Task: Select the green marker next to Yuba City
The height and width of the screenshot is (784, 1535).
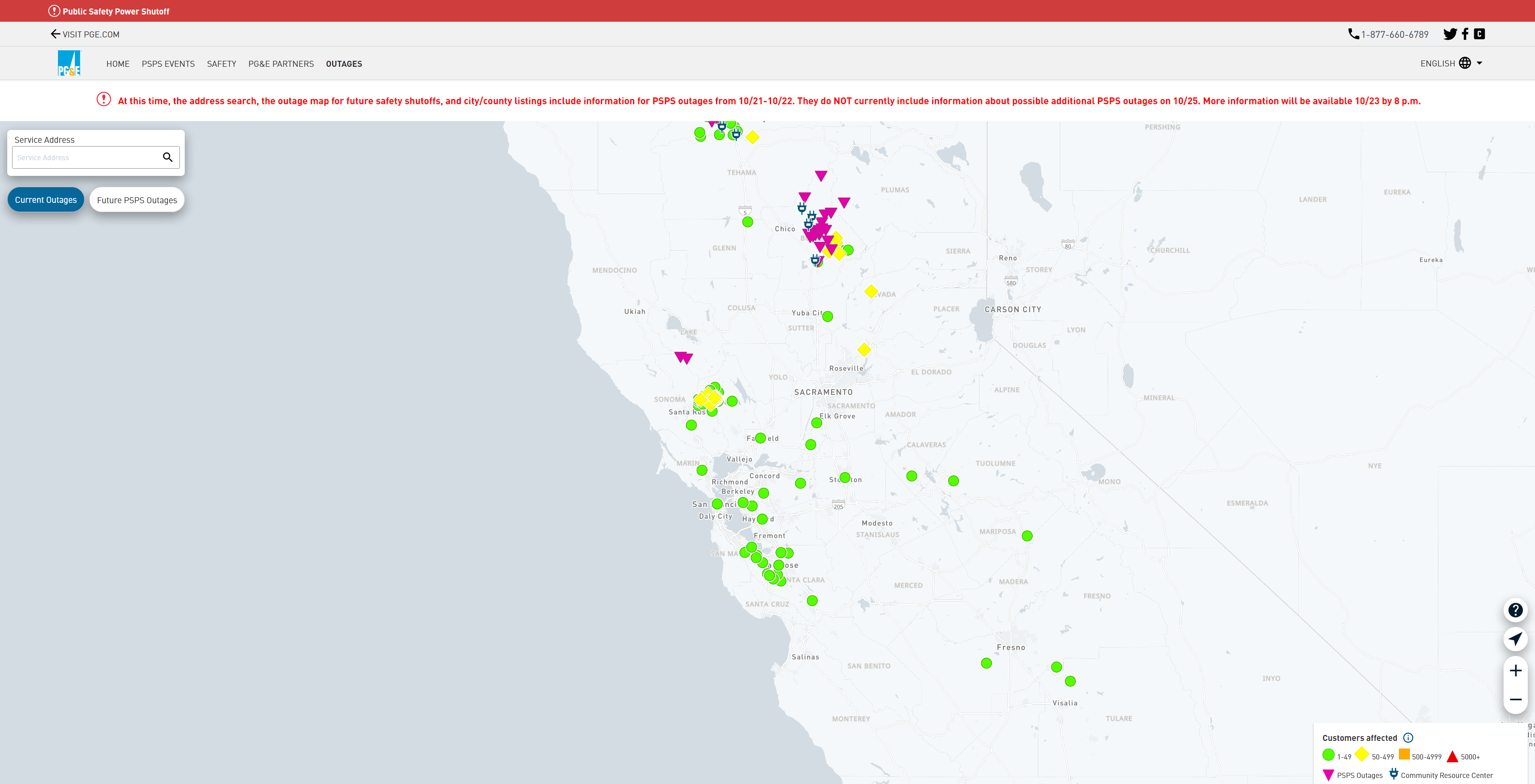Action: tap(828, 316)
